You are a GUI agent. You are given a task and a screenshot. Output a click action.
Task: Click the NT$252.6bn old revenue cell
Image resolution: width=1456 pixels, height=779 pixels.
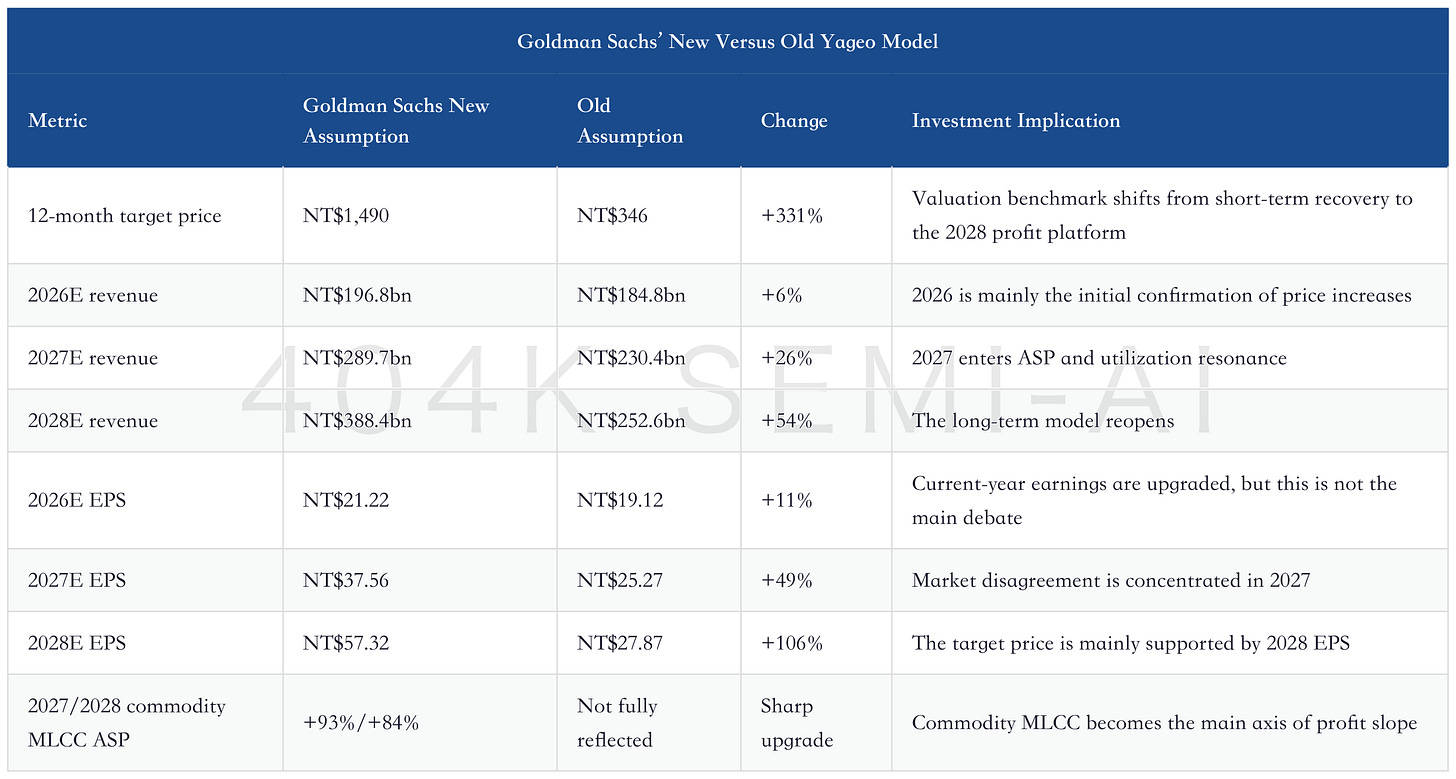[x=631, y=421]
